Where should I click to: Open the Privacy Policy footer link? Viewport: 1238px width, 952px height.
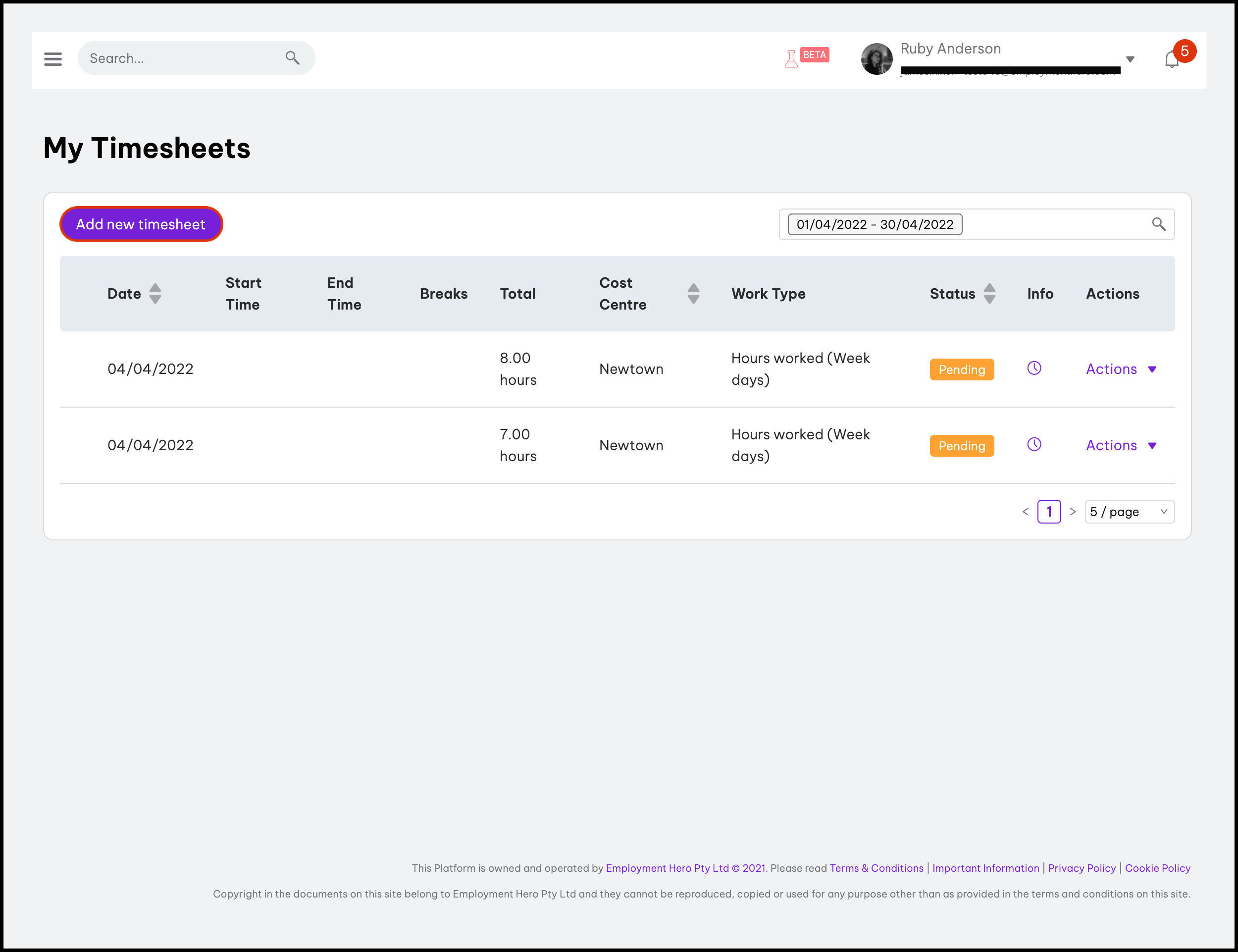pyautogui.click(x=1081, y=868)
